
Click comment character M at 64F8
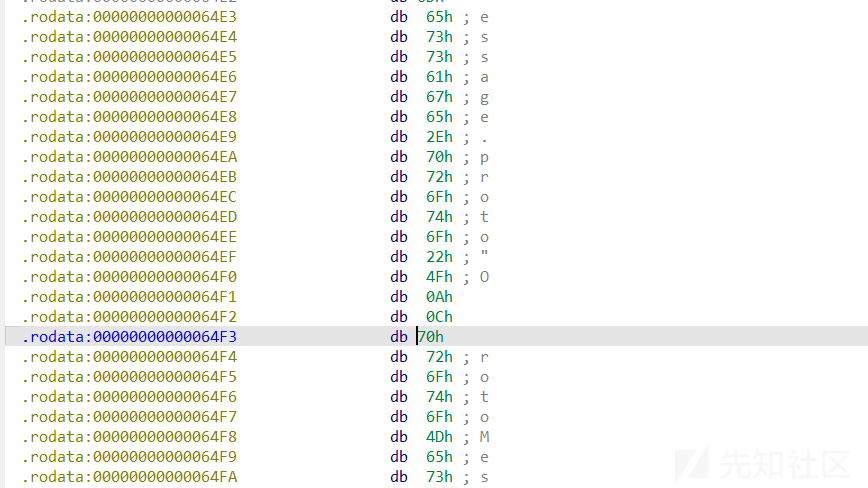tap(484, 437)
